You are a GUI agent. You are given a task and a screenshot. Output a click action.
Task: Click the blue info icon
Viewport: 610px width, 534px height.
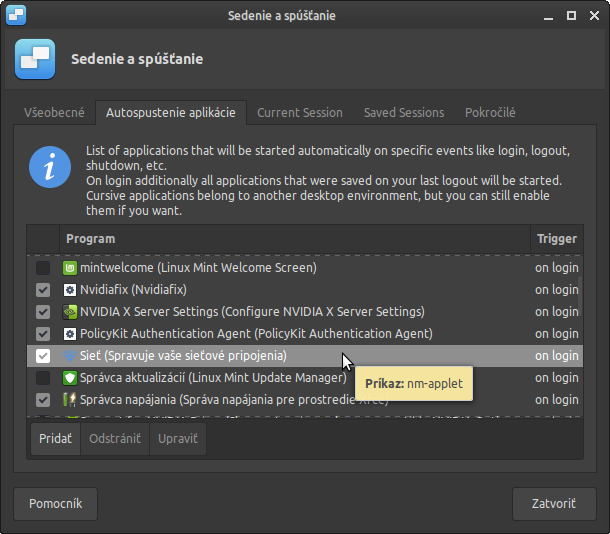(50, 166)
